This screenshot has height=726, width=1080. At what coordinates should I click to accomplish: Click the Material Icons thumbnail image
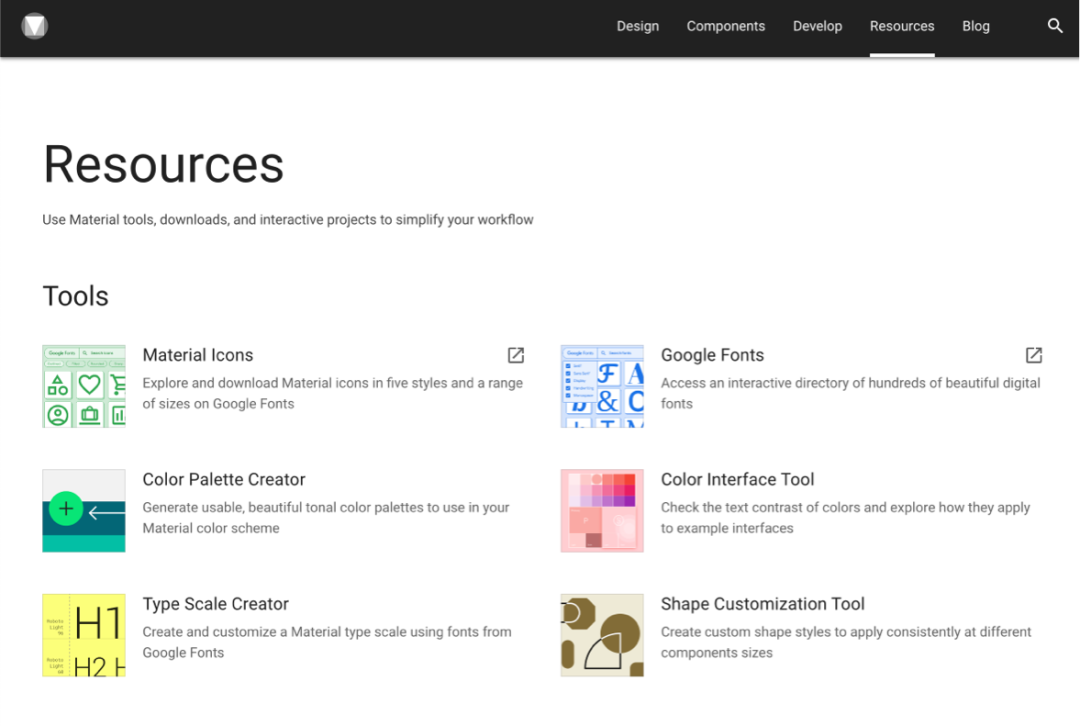(84, 386)
